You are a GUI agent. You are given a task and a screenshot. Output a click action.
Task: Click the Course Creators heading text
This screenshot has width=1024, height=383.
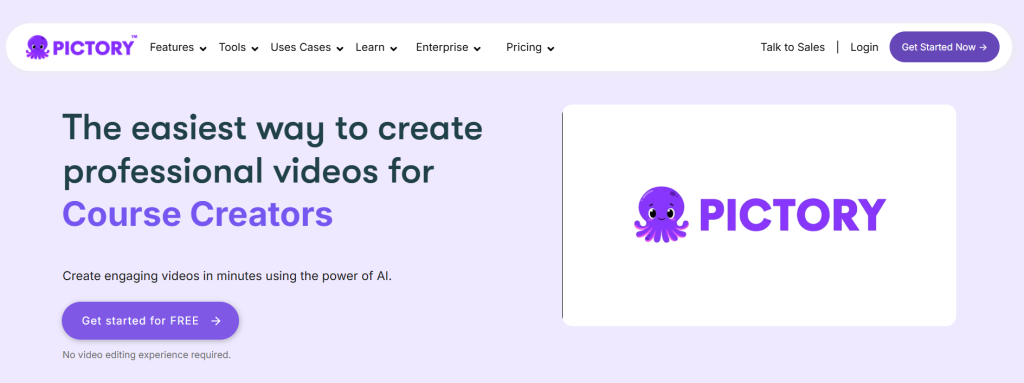pyautogui.click(x=198, y=214)
